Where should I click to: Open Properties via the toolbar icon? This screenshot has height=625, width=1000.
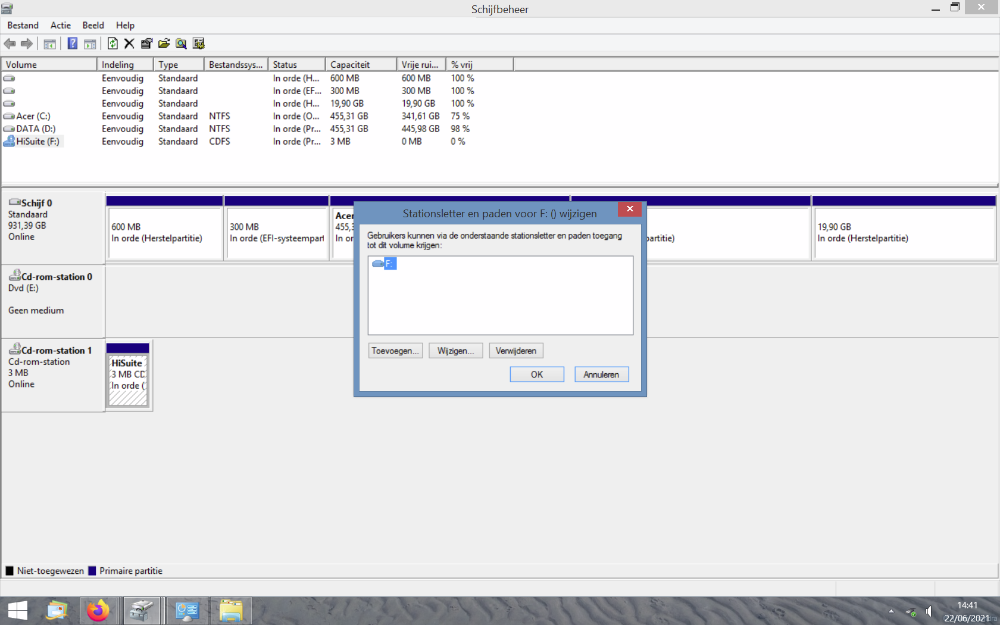pyautogui.click(x=146, y=44)
